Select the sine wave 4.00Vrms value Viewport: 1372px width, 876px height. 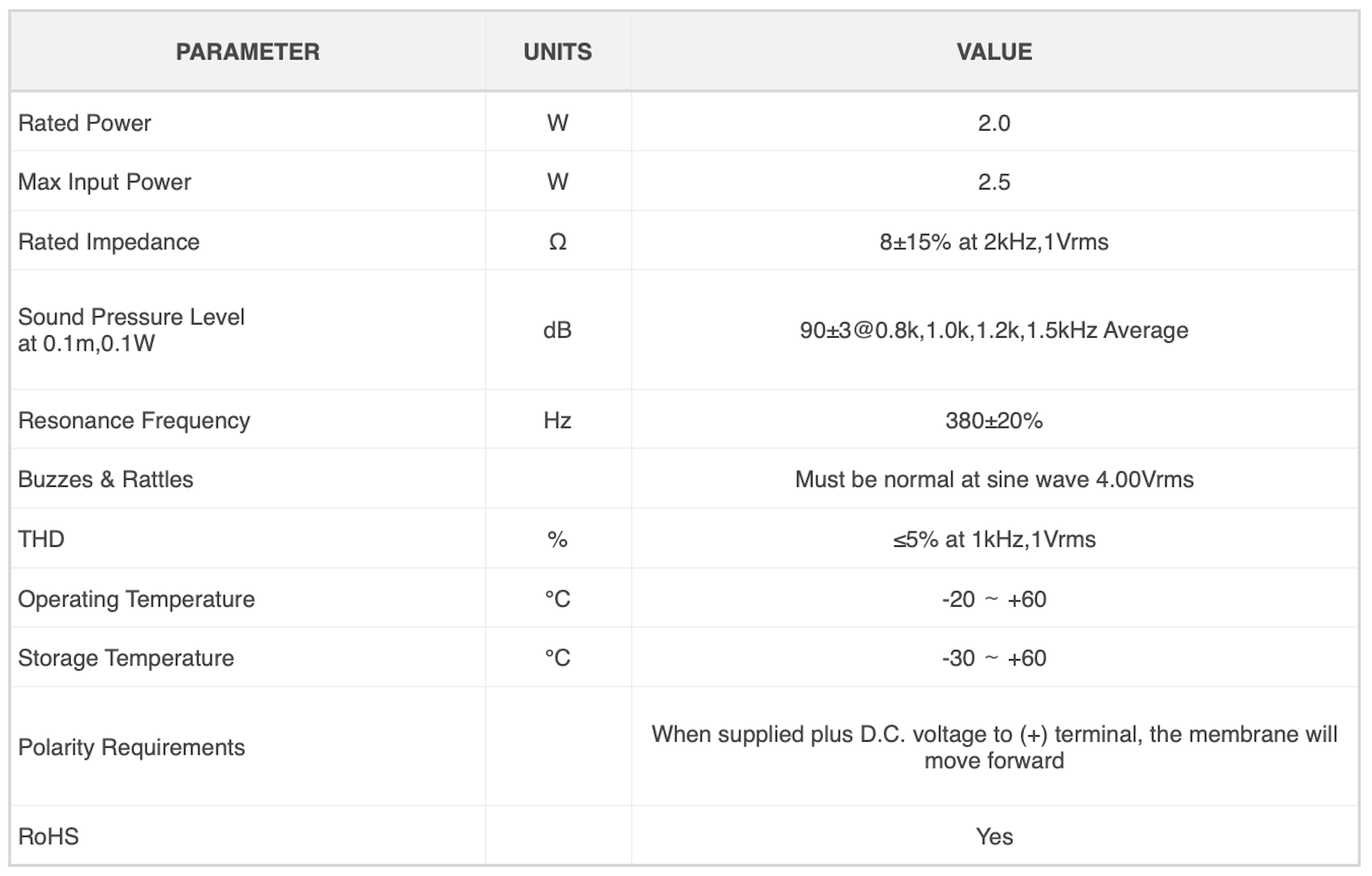pos(994,479)
